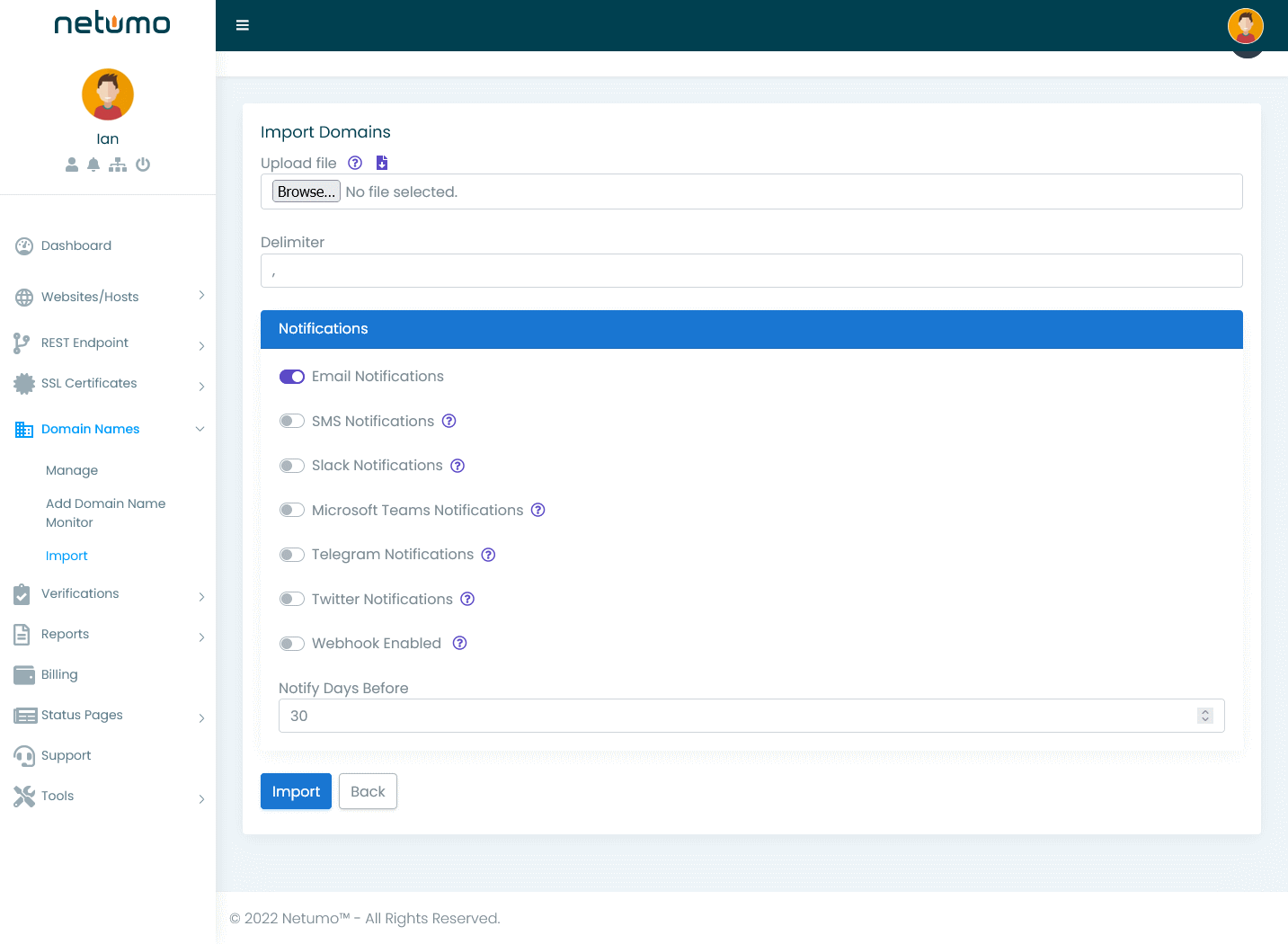Click the power logout icon under Ian
This screenshot has width=1288, height=944.
(x=143, y=165)
